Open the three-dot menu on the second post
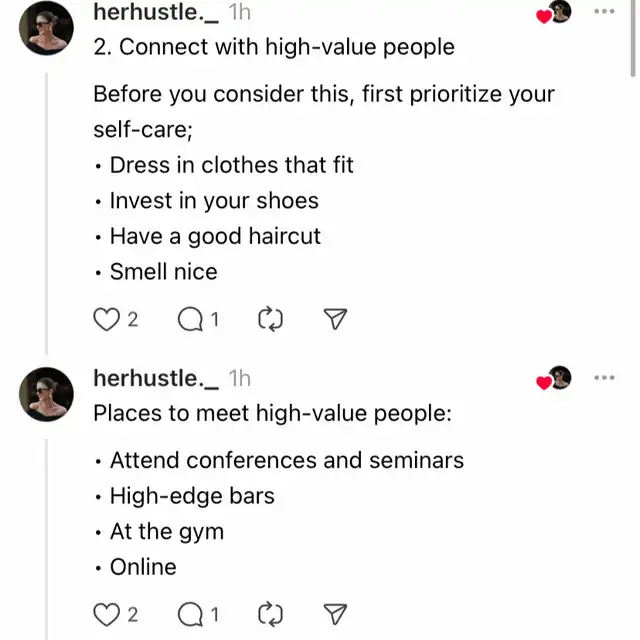The height and width of the screenshot is (640, 640). [604, 378]
